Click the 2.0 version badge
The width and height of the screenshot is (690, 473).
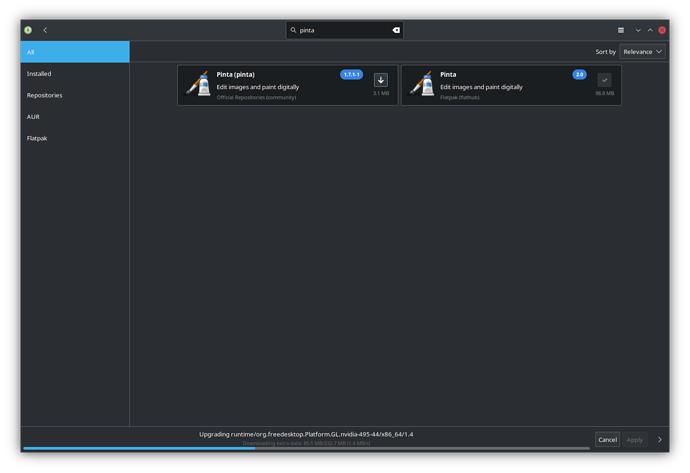pyautogui.click(x=579, y=74)
